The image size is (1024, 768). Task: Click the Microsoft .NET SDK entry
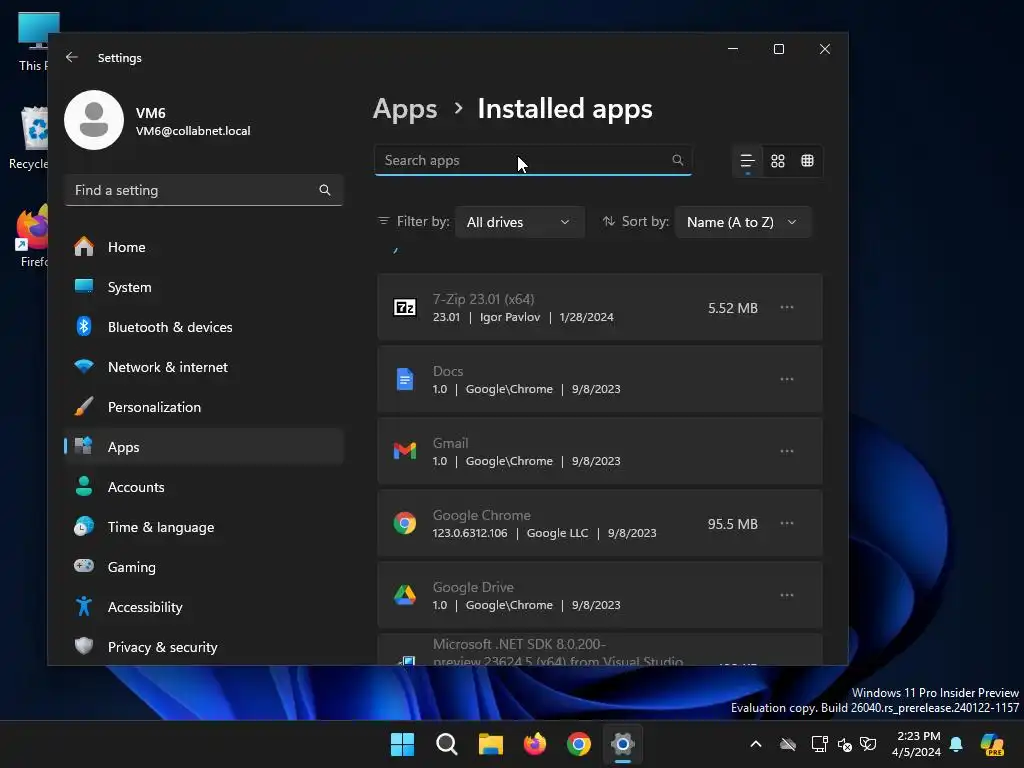(x=600, y=650)
